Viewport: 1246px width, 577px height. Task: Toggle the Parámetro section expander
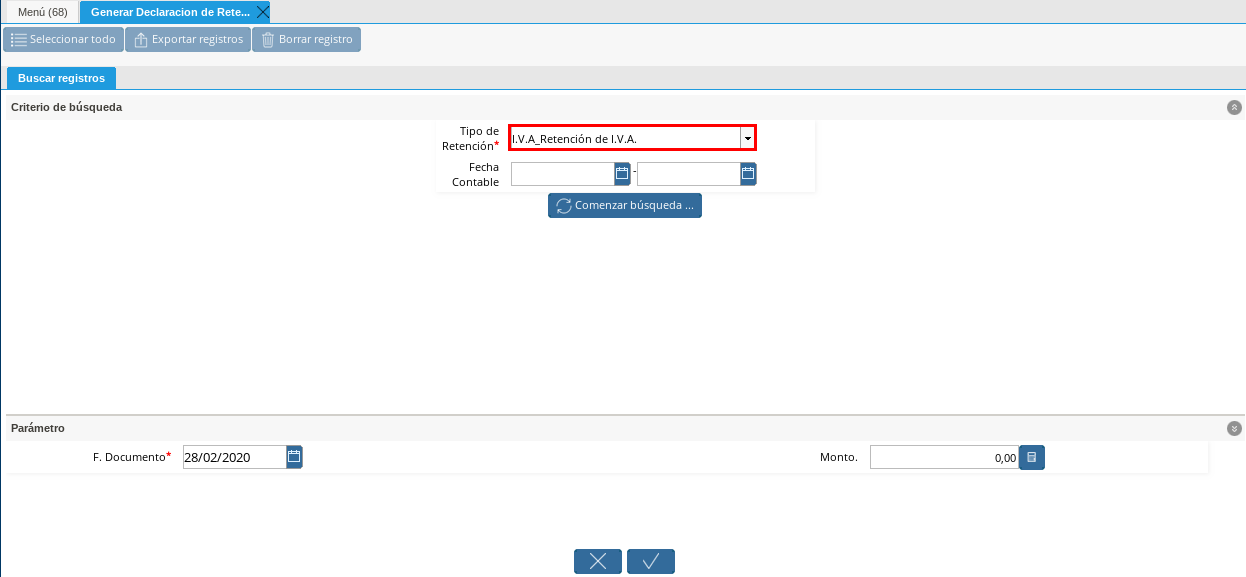click(1234, 428)
